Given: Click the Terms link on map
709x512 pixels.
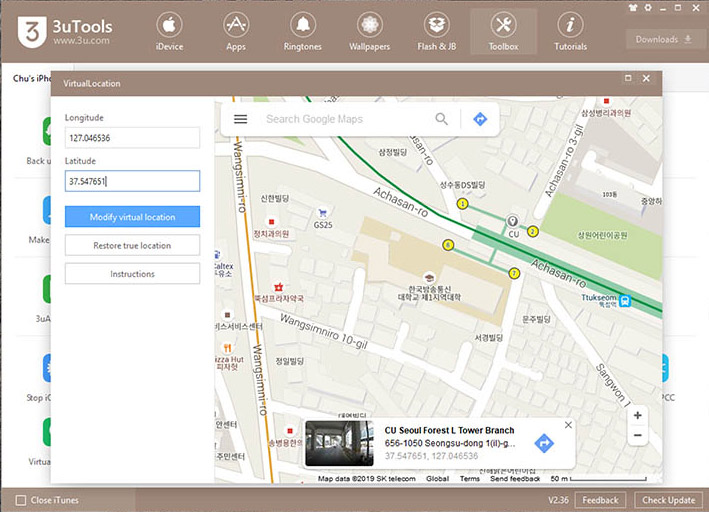Looking at the screenshot, I should click(x=470, y=479).
